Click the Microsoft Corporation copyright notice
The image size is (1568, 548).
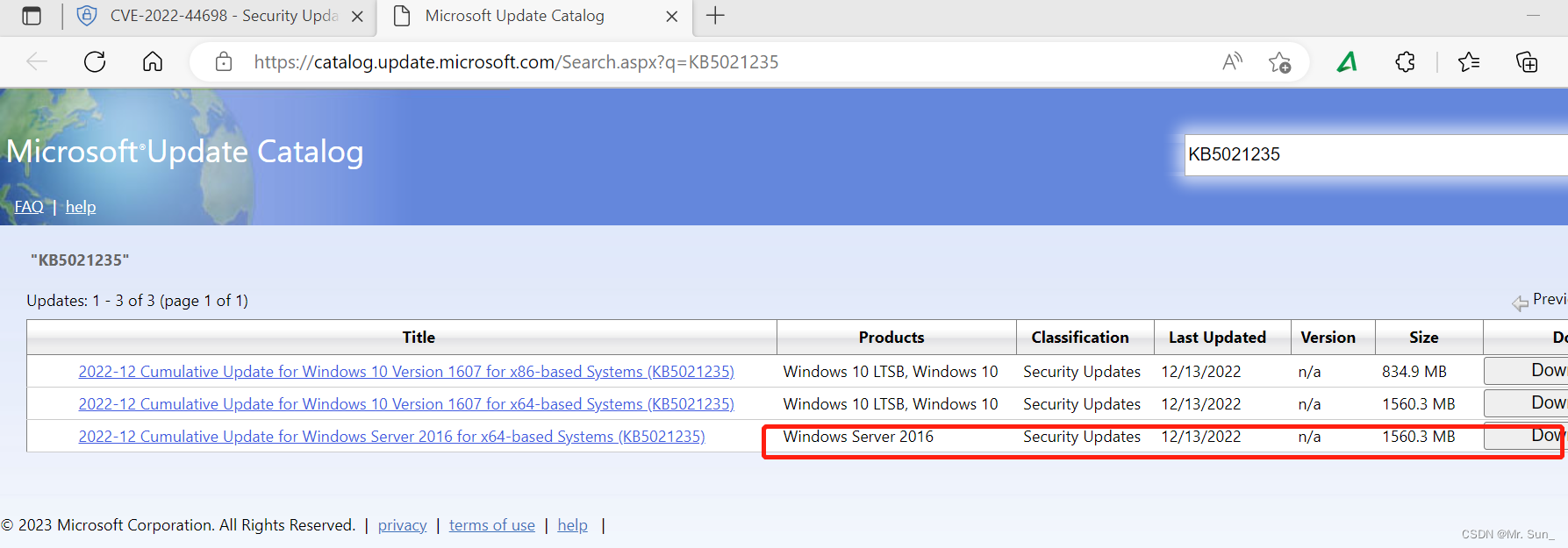pos(178,525)
